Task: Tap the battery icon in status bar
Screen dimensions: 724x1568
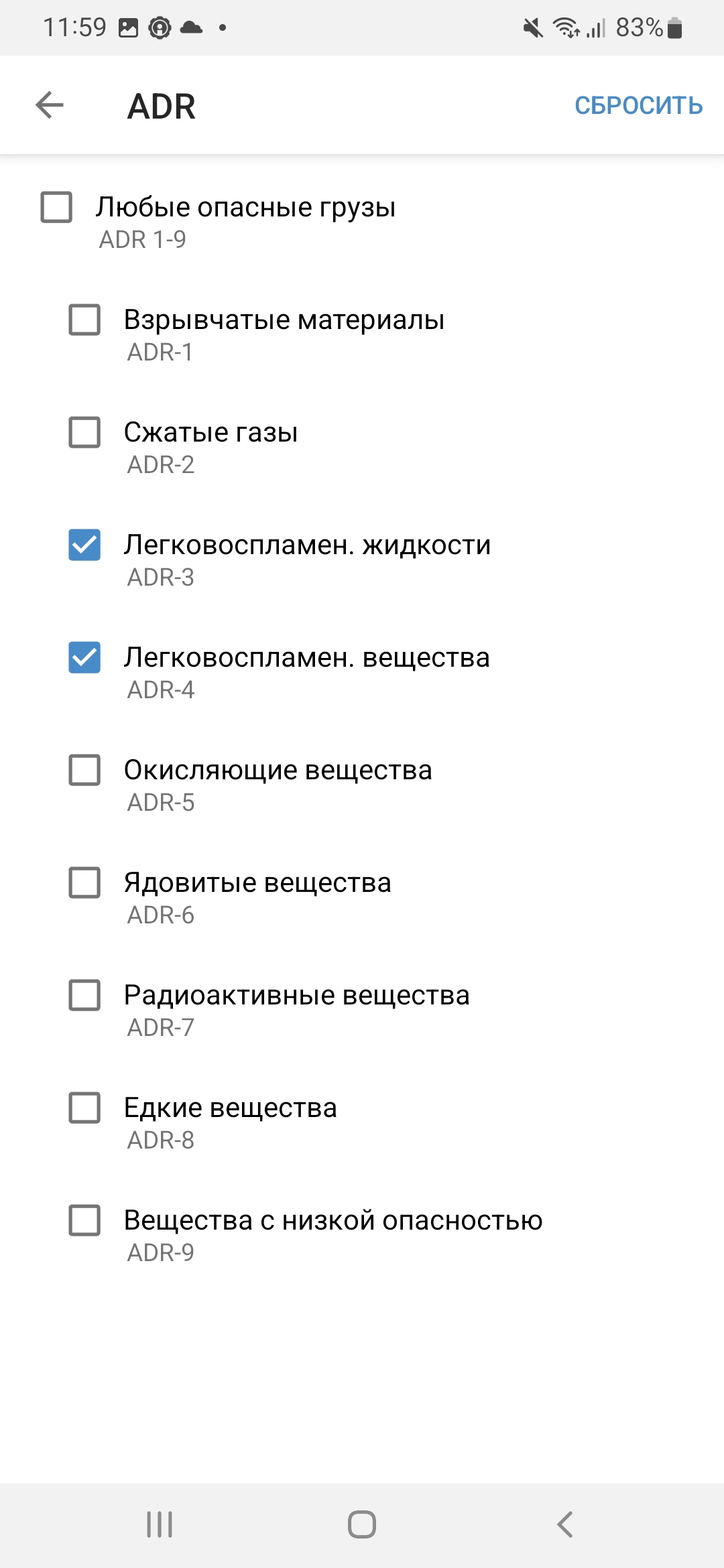Action: tap(675, 28)
